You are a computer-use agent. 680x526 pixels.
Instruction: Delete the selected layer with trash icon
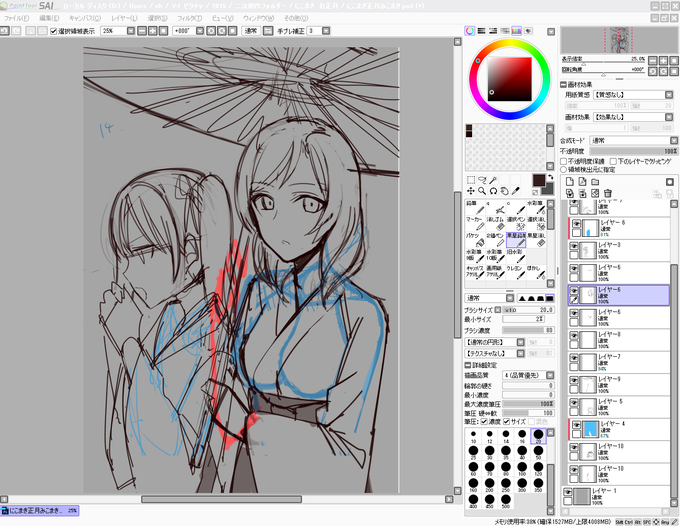(x=608, y=193)
